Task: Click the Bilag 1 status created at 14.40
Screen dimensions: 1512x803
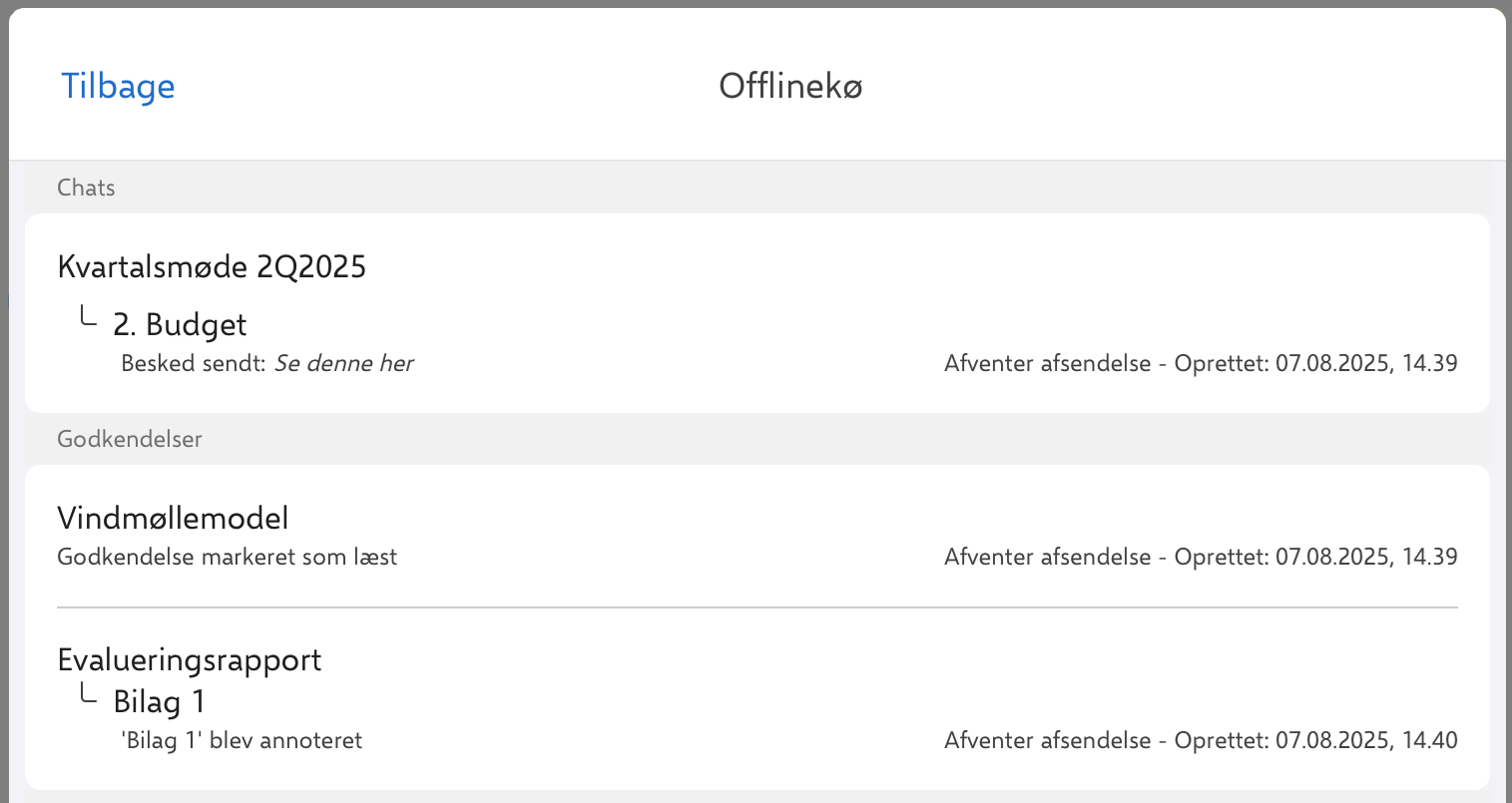Action: 1201,740
